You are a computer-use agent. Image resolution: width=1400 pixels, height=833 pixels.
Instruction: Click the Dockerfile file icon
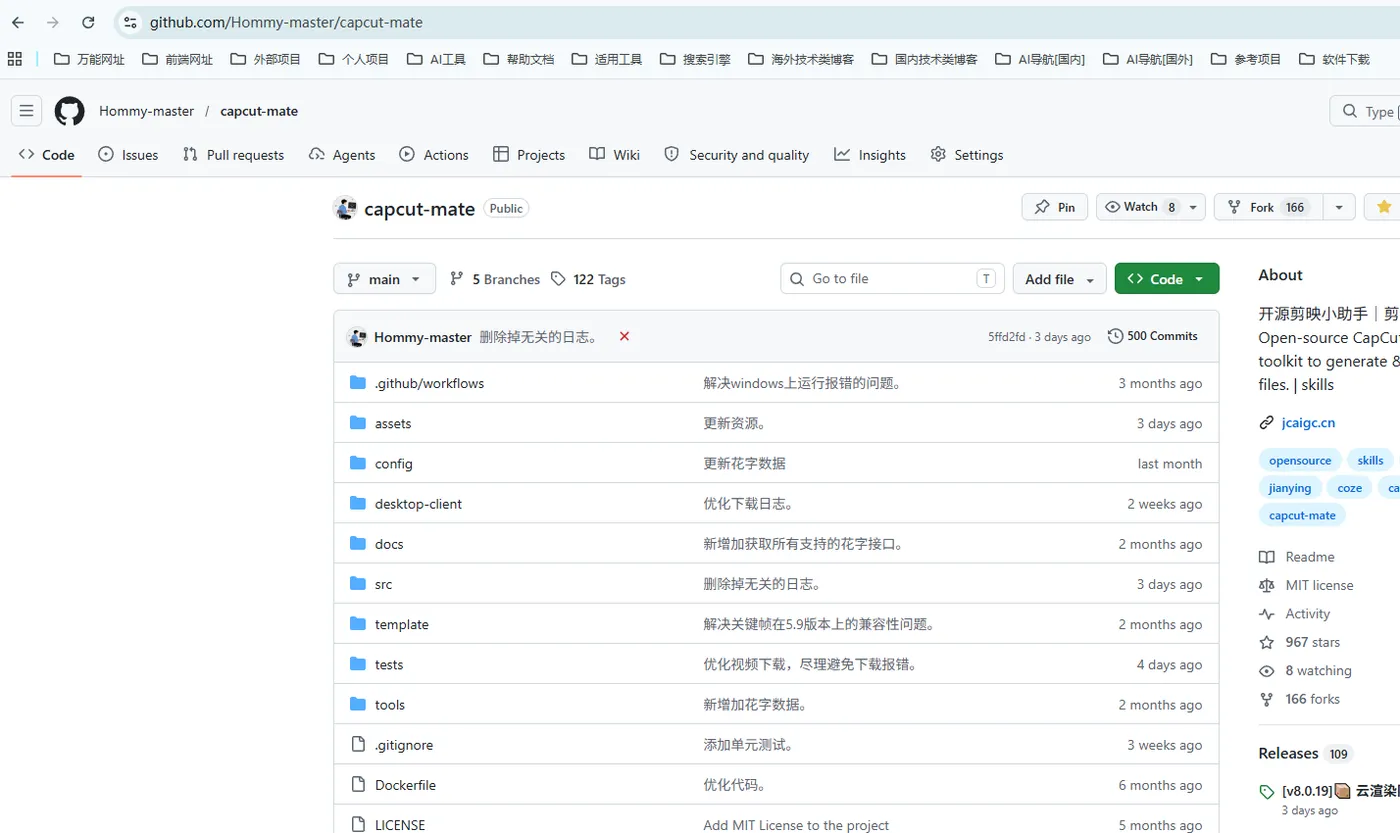click(x=358, y=785)
